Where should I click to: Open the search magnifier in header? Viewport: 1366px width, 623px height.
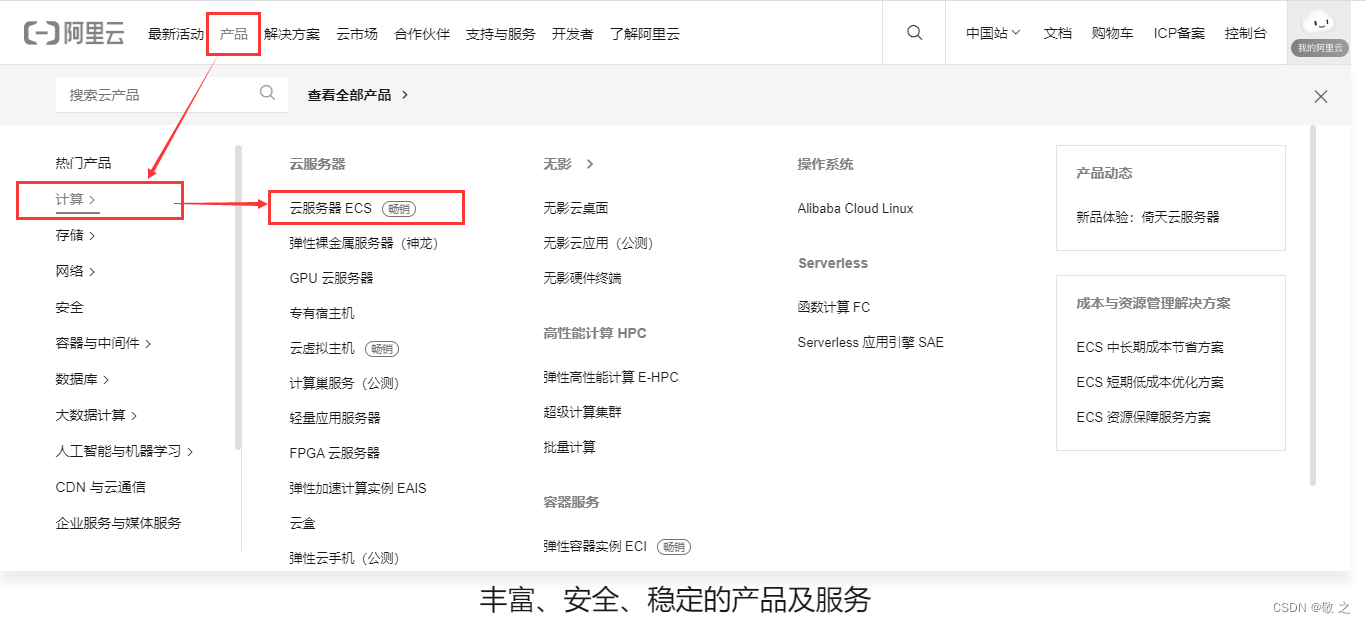tap(914, 33)
